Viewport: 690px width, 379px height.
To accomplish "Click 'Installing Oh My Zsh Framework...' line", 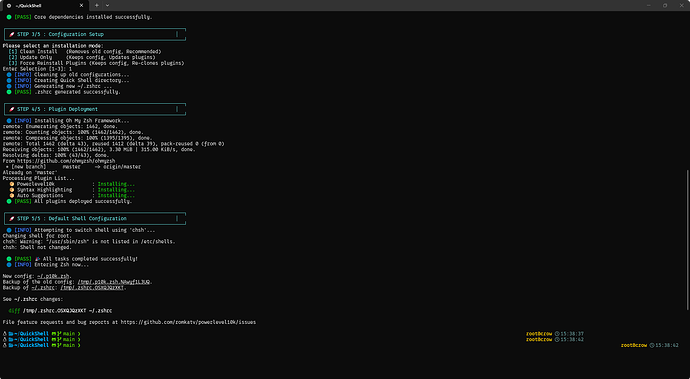I will point(68,121).
